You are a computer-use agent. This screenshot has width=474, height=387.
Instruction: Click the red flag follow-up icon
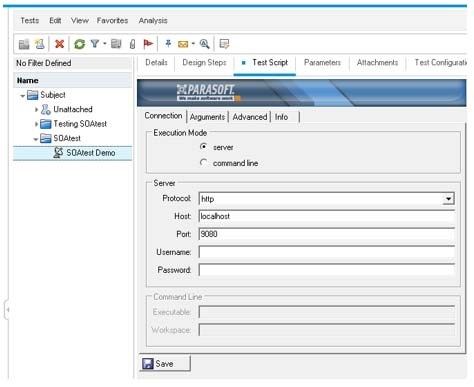[x=148, y=44]
